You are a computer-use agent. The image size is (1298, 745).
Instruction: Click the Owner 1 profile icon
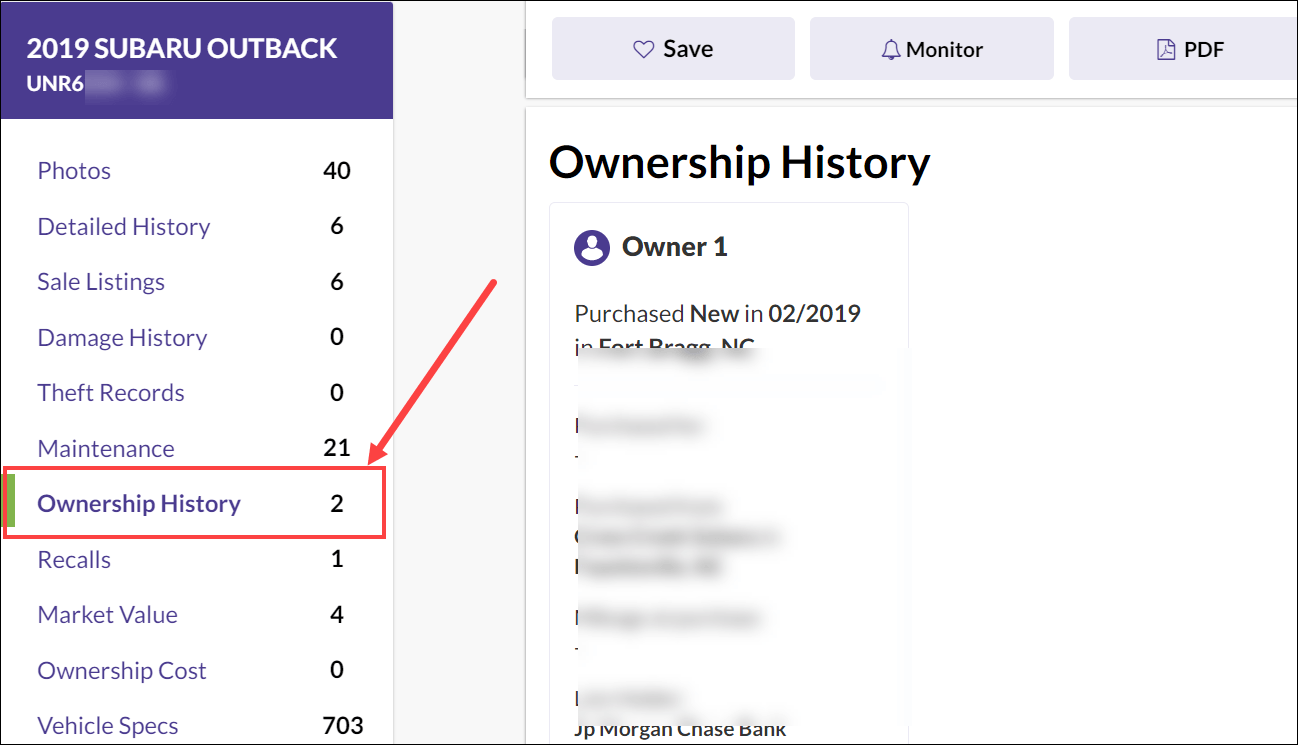click(x=592, y=247)
